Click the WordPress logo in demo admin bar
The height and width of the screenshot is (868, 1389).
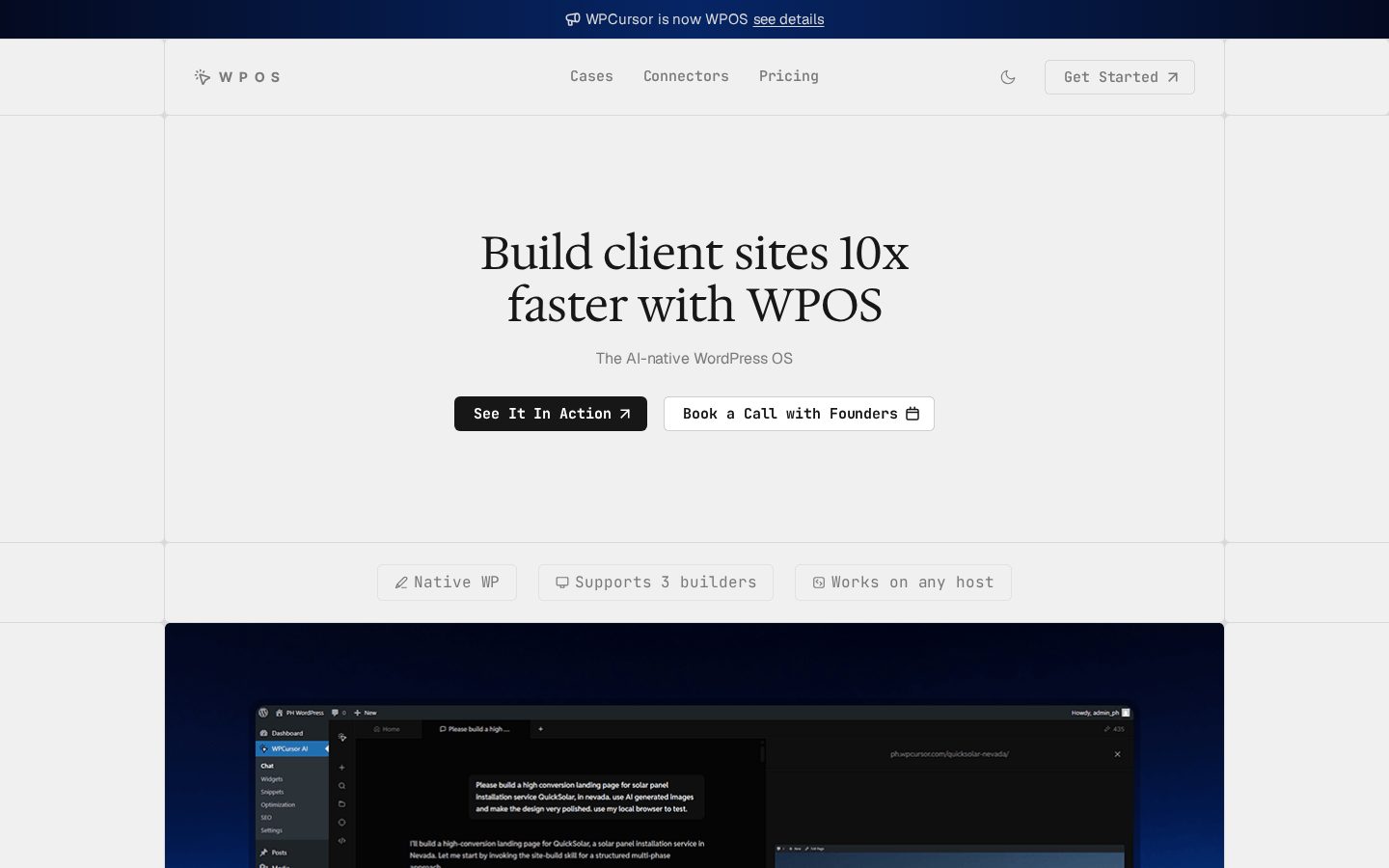coord(263,713)
